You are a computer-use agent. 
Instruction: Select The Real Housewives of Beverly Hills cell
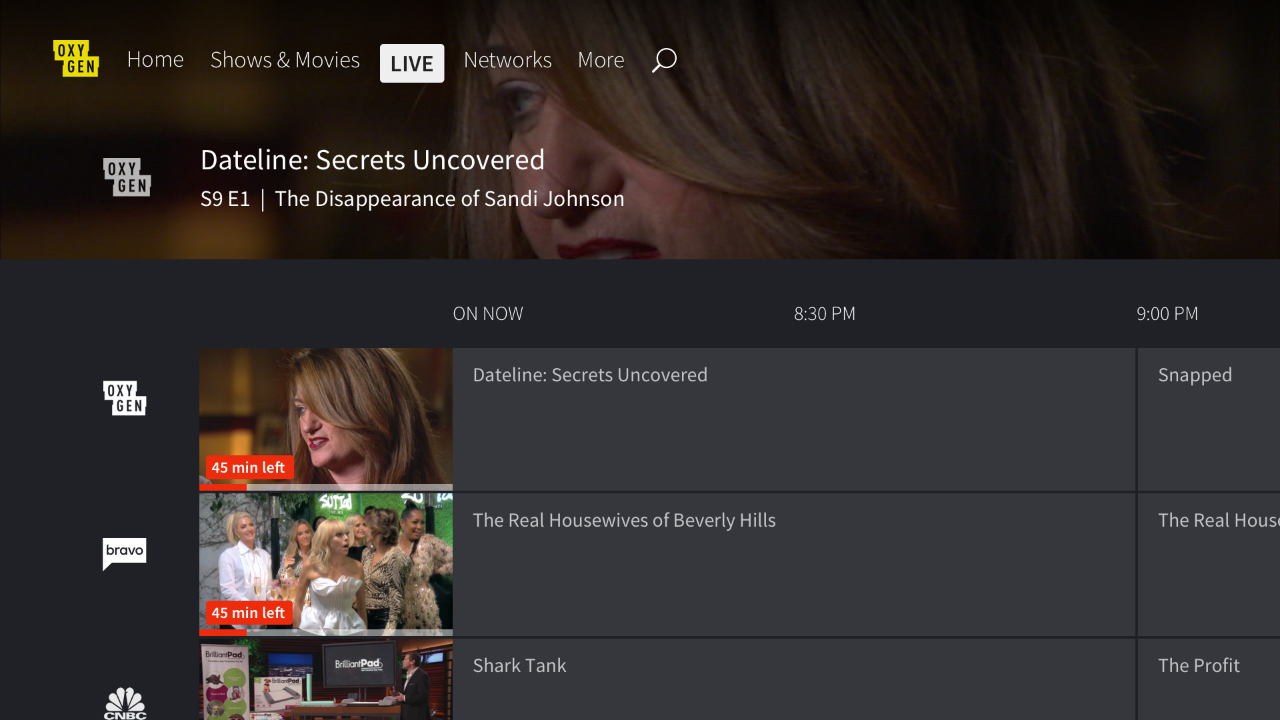[794, 564]
